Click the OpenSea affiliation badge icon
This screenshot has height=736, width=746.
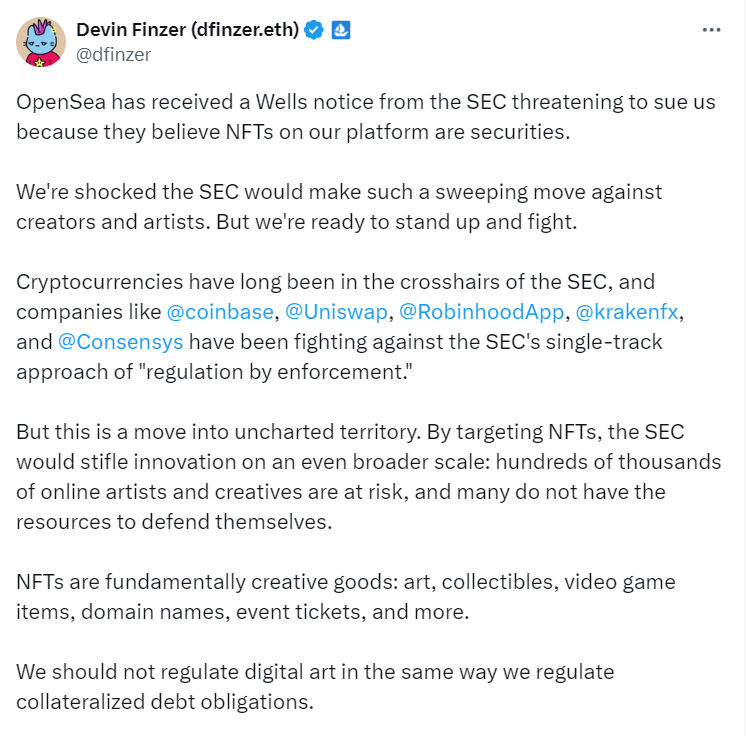point(340,29)
